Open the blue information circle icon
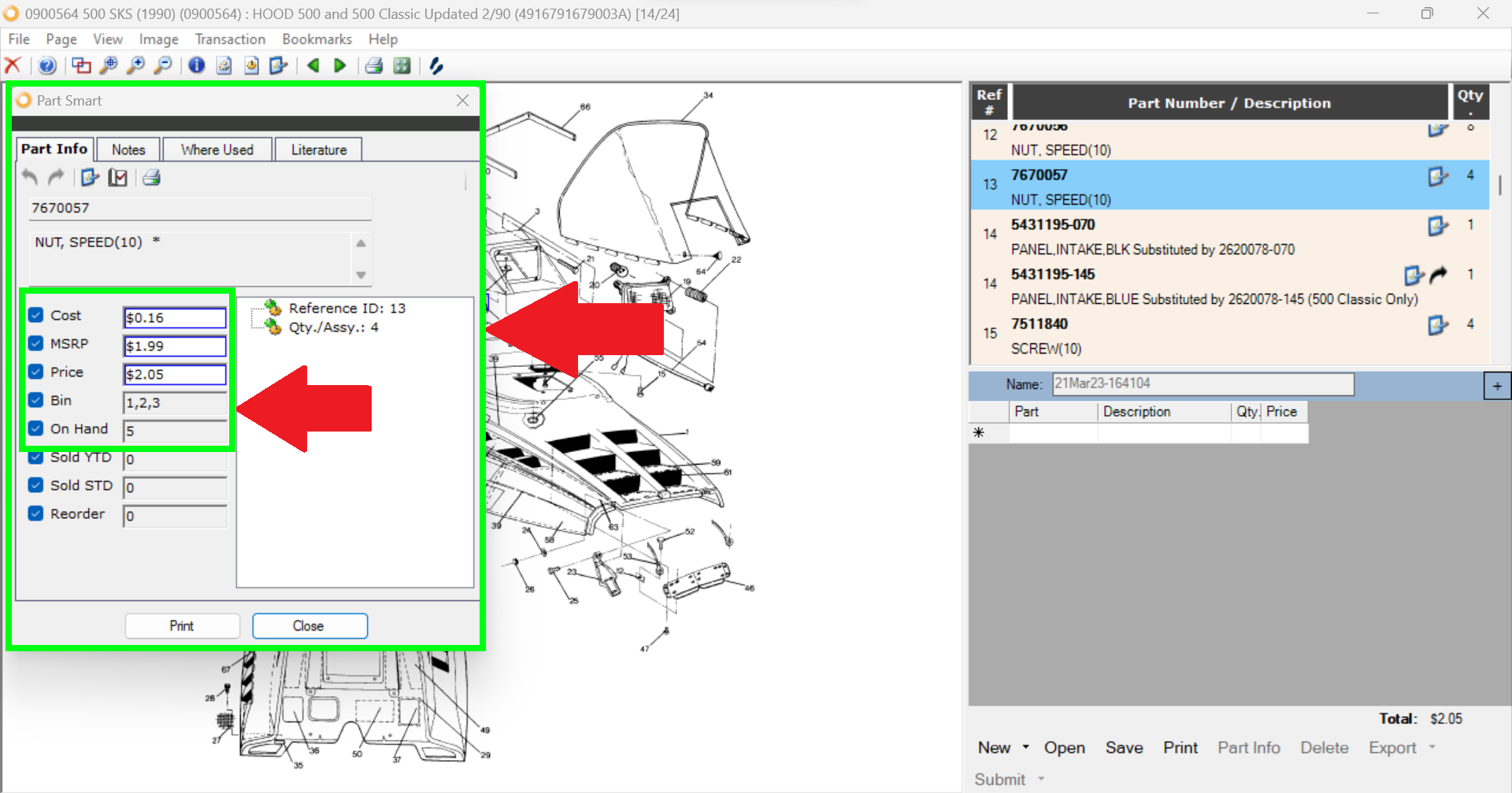The image size is (1512, 793). pyautogui.click(x=197, y=65)
